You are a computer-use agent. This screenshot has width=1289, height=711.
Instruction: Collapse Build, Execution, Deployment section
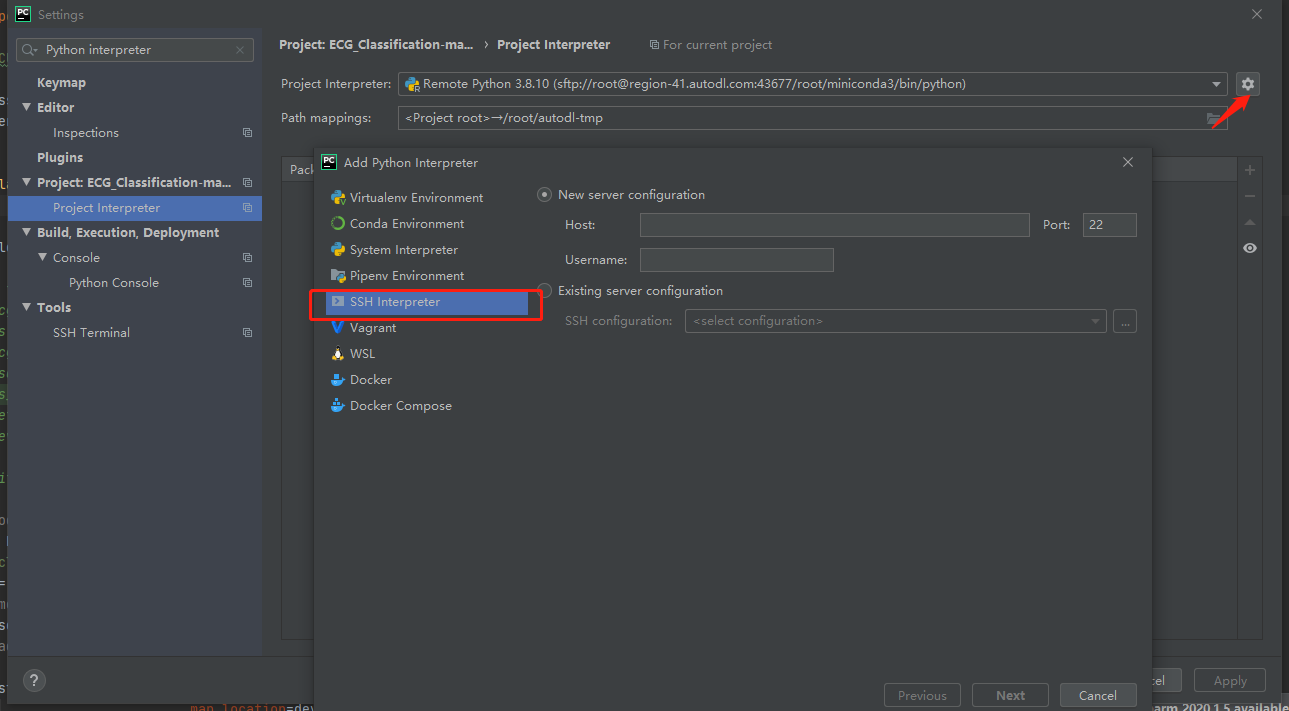tap(27, 233)
